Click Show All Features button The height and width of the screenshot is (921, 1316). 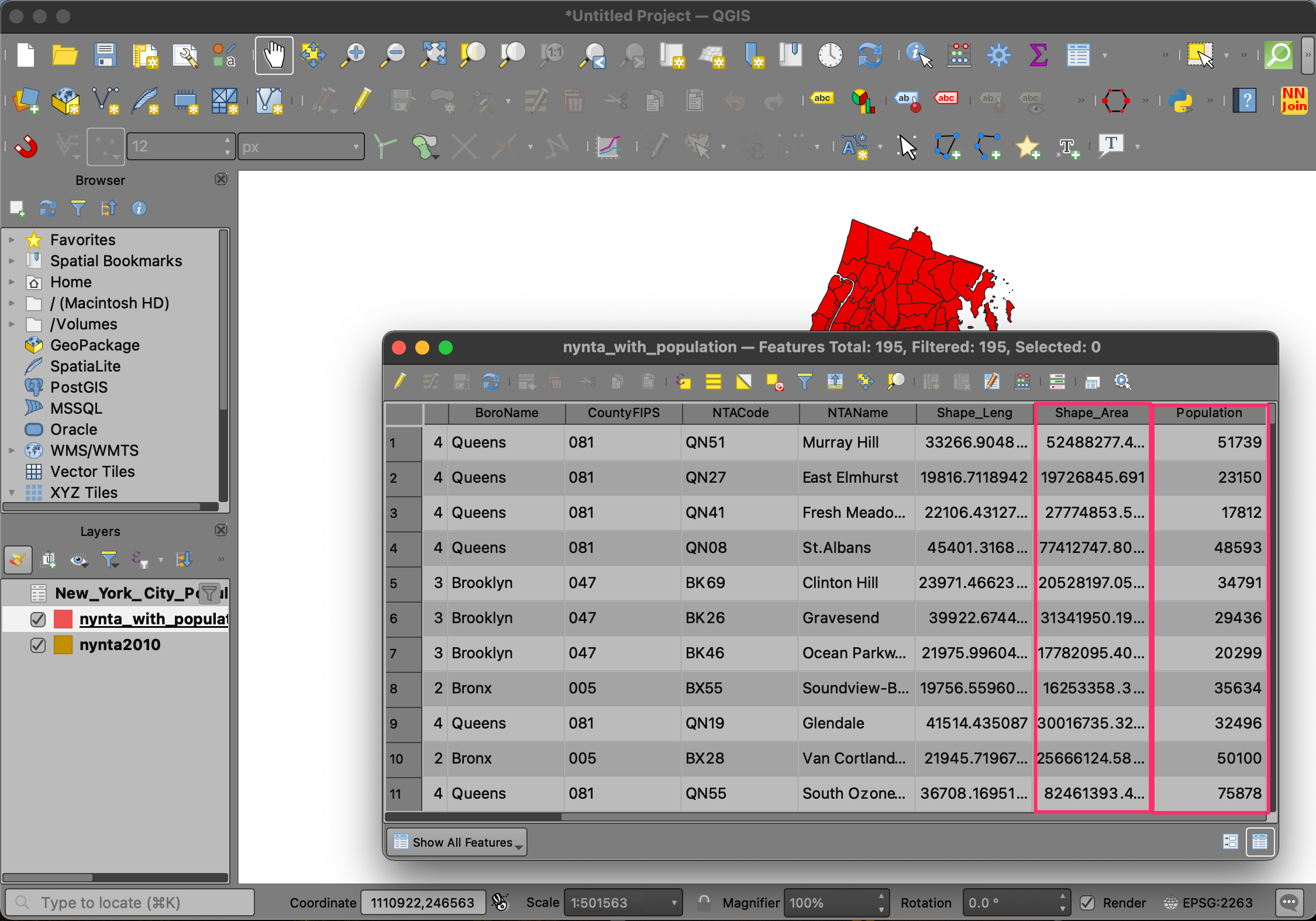pos(457,842)
